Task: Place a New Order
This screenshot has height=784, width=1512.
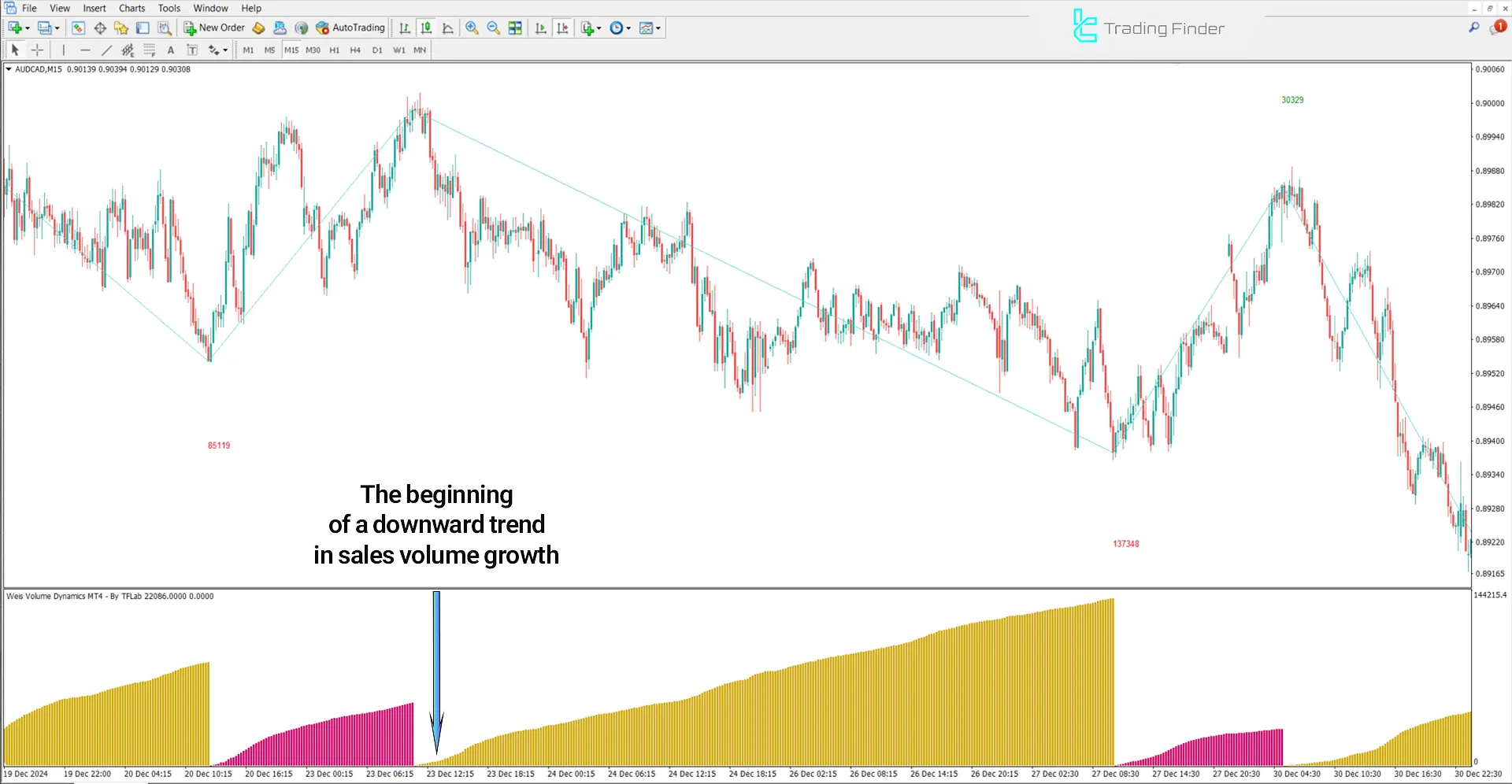Action: pyautogui.click(x=213, y=28)
